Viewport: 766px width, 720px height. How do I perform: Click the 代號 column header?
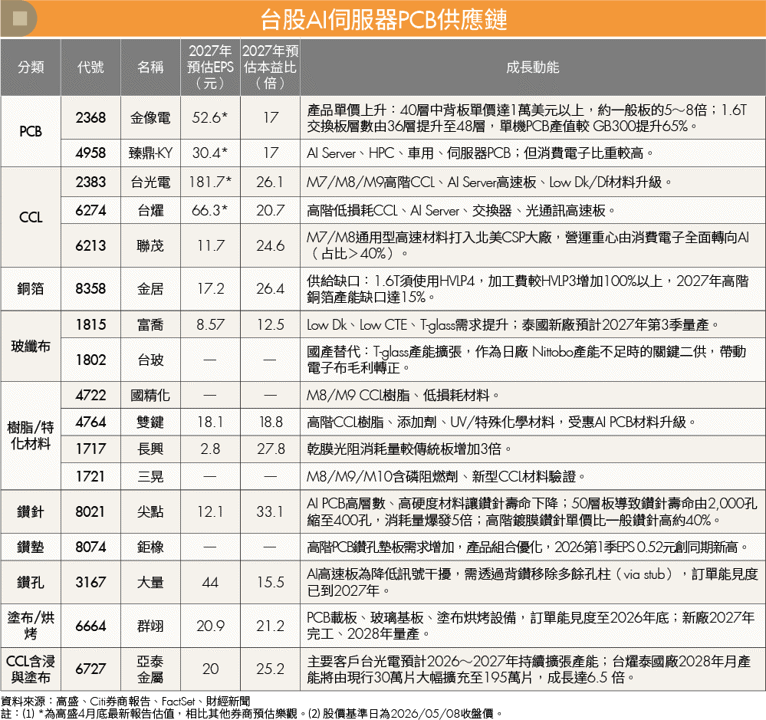(x=90, y=67)
